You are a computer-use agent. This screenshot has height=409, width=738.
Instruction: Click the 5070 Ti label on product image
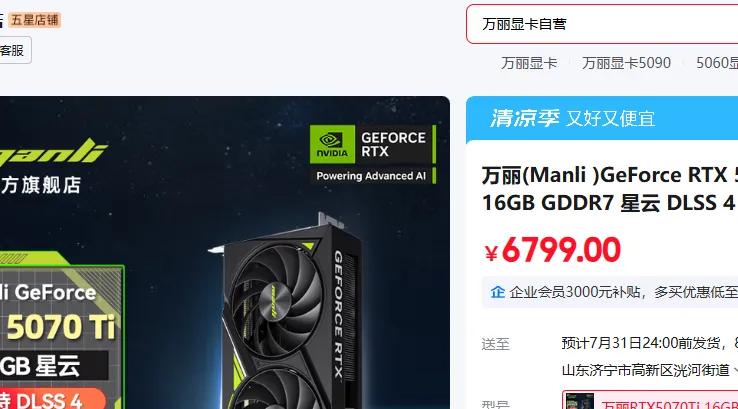(x=61, y=327)
